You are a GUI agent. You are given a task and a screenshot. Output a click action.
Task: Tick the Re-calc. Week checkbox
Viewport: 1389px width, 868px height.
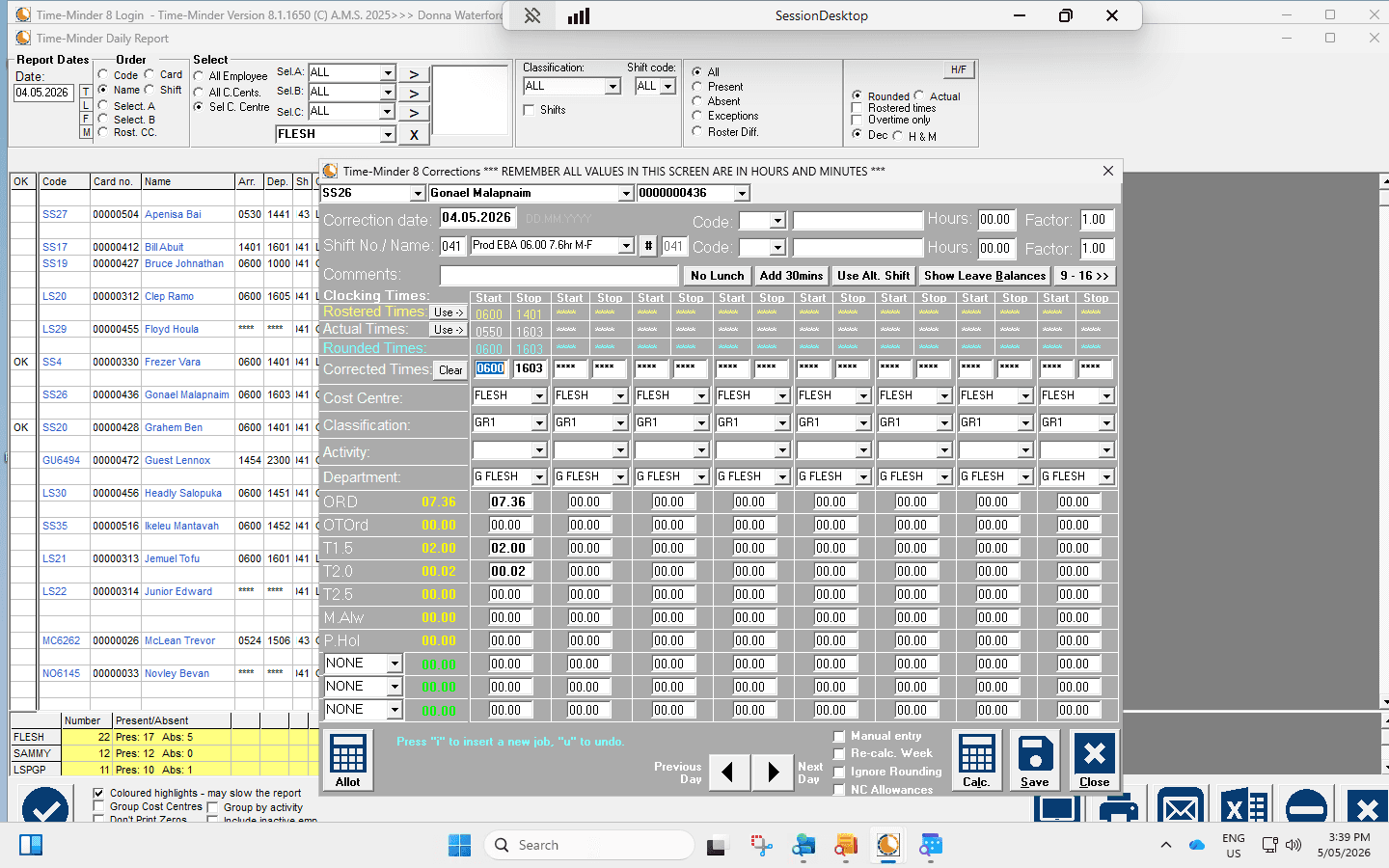pos(839,753)
